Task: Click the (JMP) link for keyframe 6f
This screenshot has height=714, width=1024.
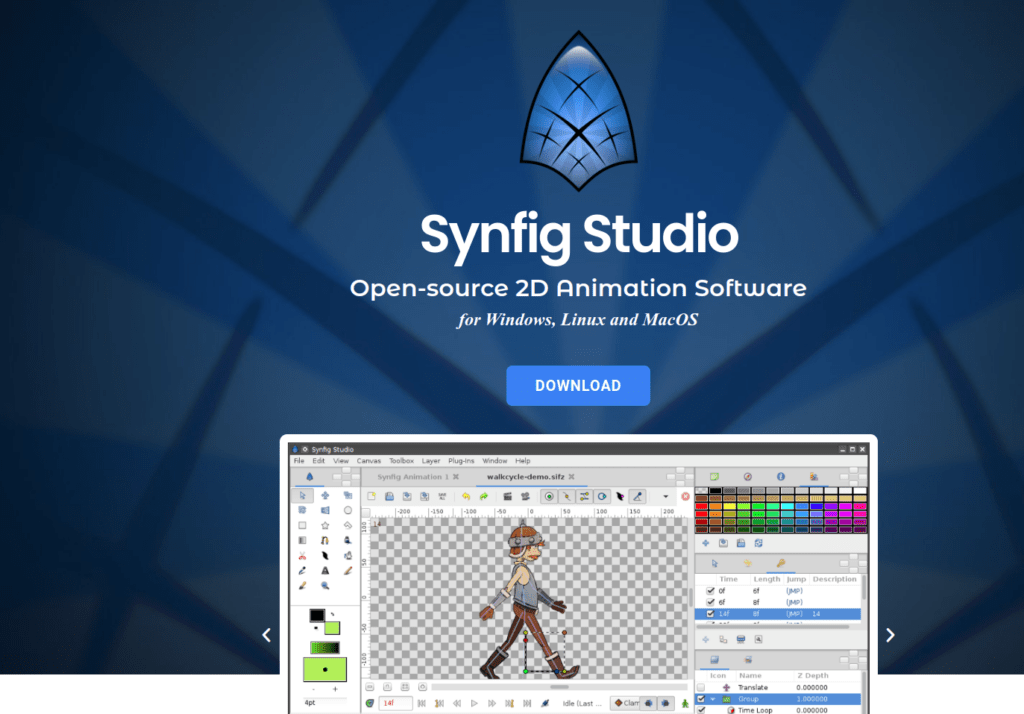Action: pyautogui.click(x=795, y=602)
